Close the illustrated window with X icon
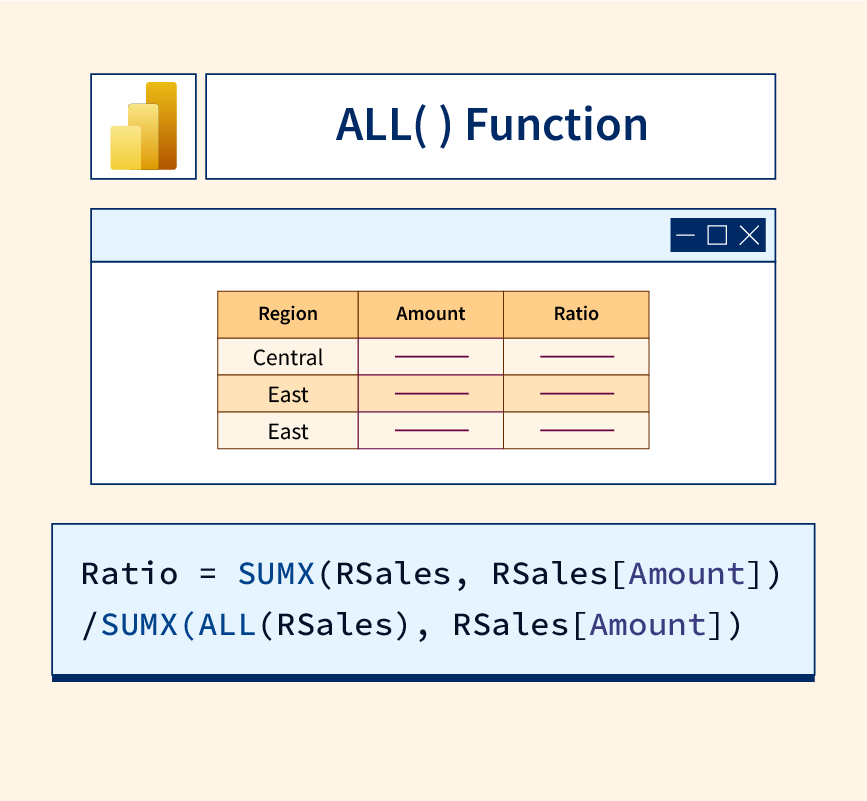This screenshot has height=801, width=867. point(749,235)
